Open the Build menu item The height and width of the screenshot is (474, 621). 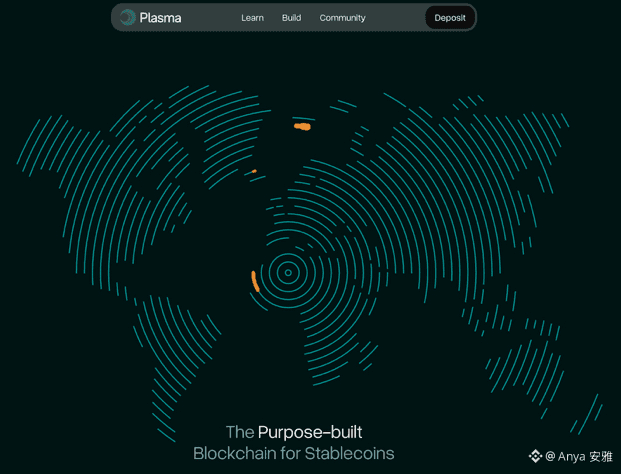point(291,18)
